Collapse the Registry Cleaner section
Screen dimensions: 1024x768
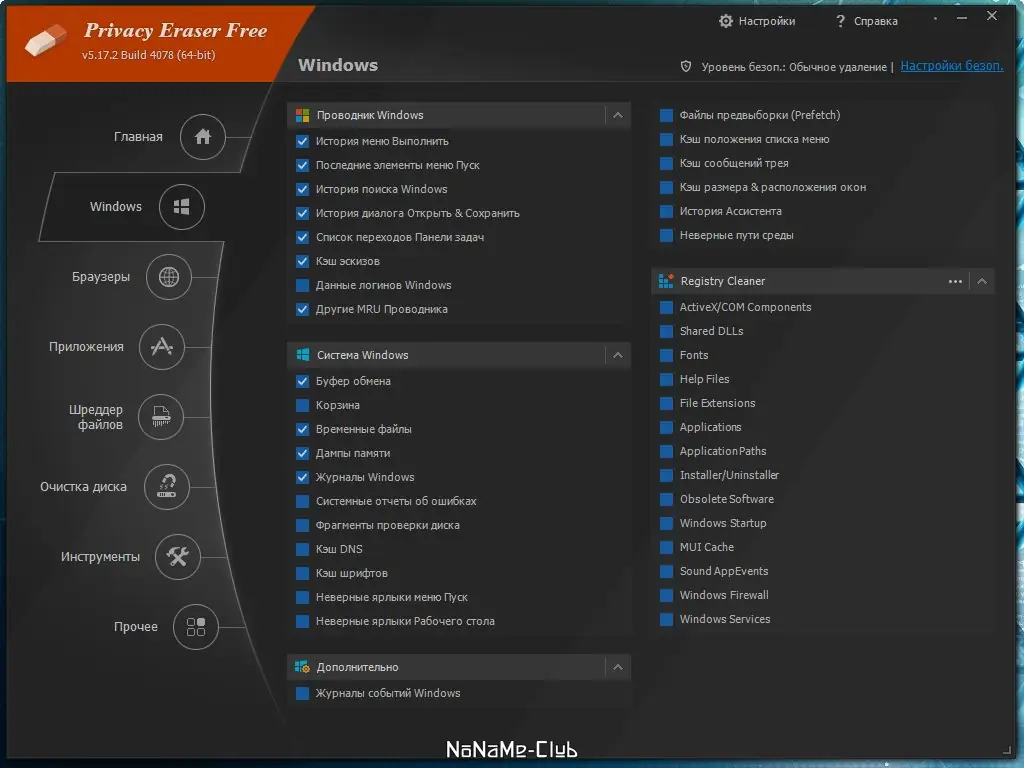982,281
